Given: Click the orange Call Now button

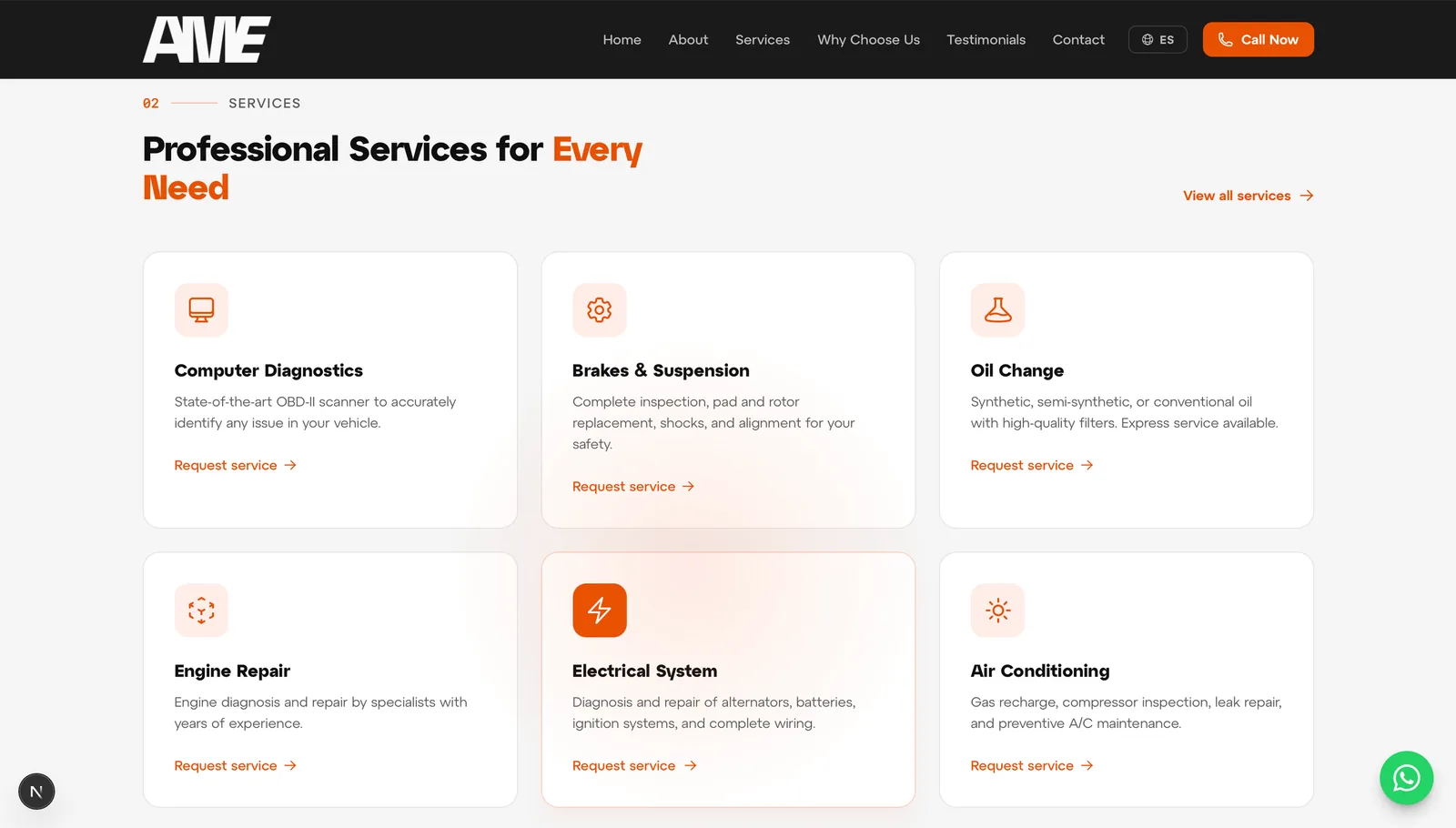Looking at the screenshot, I should pos(1258,40).
